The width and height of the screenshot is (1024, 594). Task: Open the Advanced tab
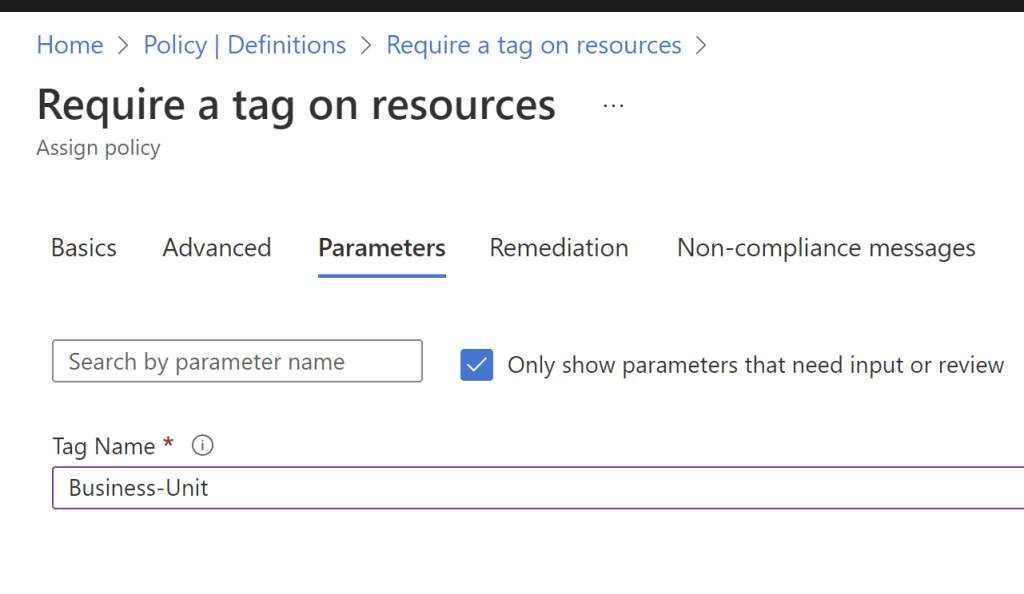[217, 248]
